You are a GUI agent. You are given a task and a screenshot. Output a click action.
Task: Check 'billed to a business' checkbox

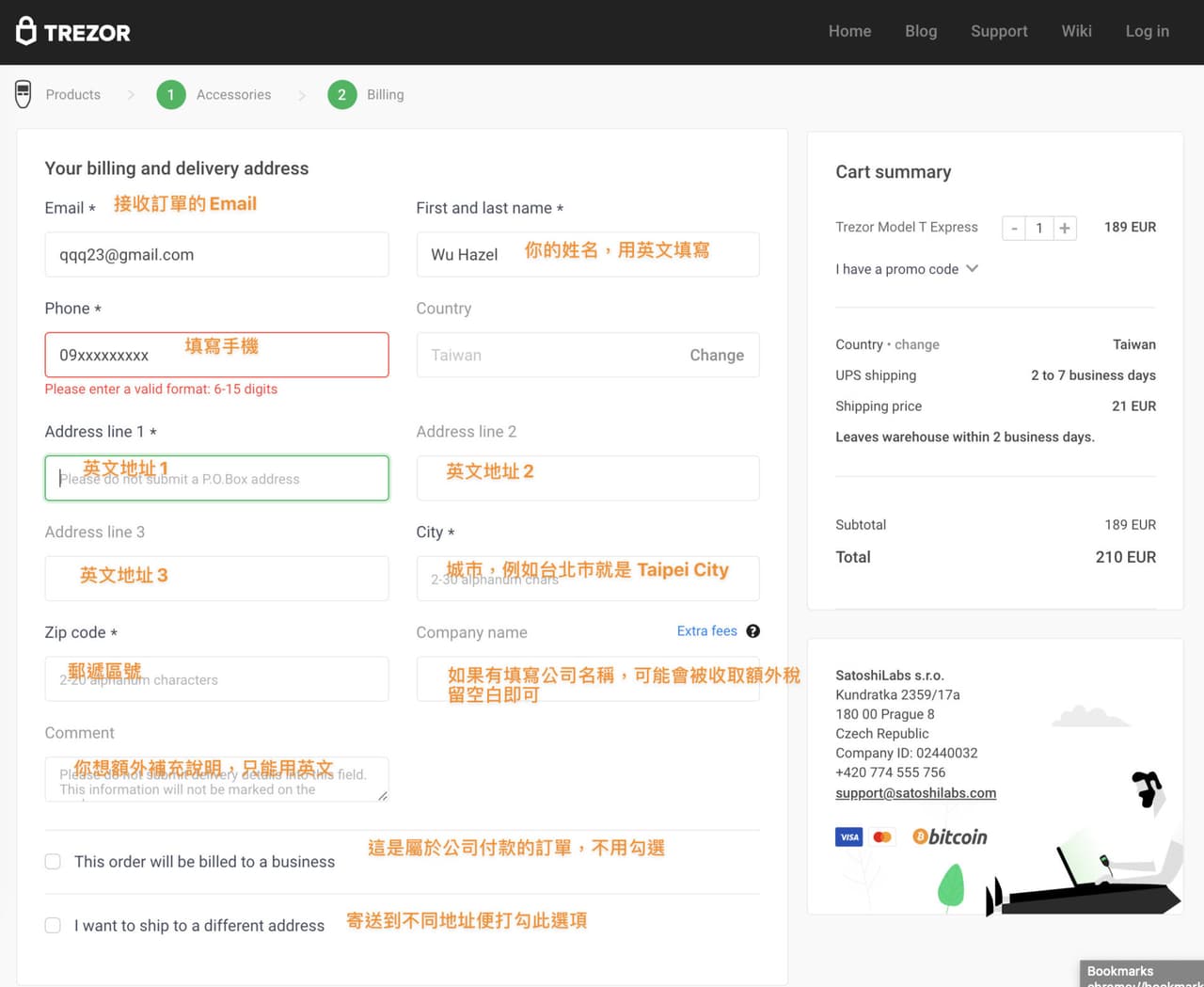[x=53, y=862]
